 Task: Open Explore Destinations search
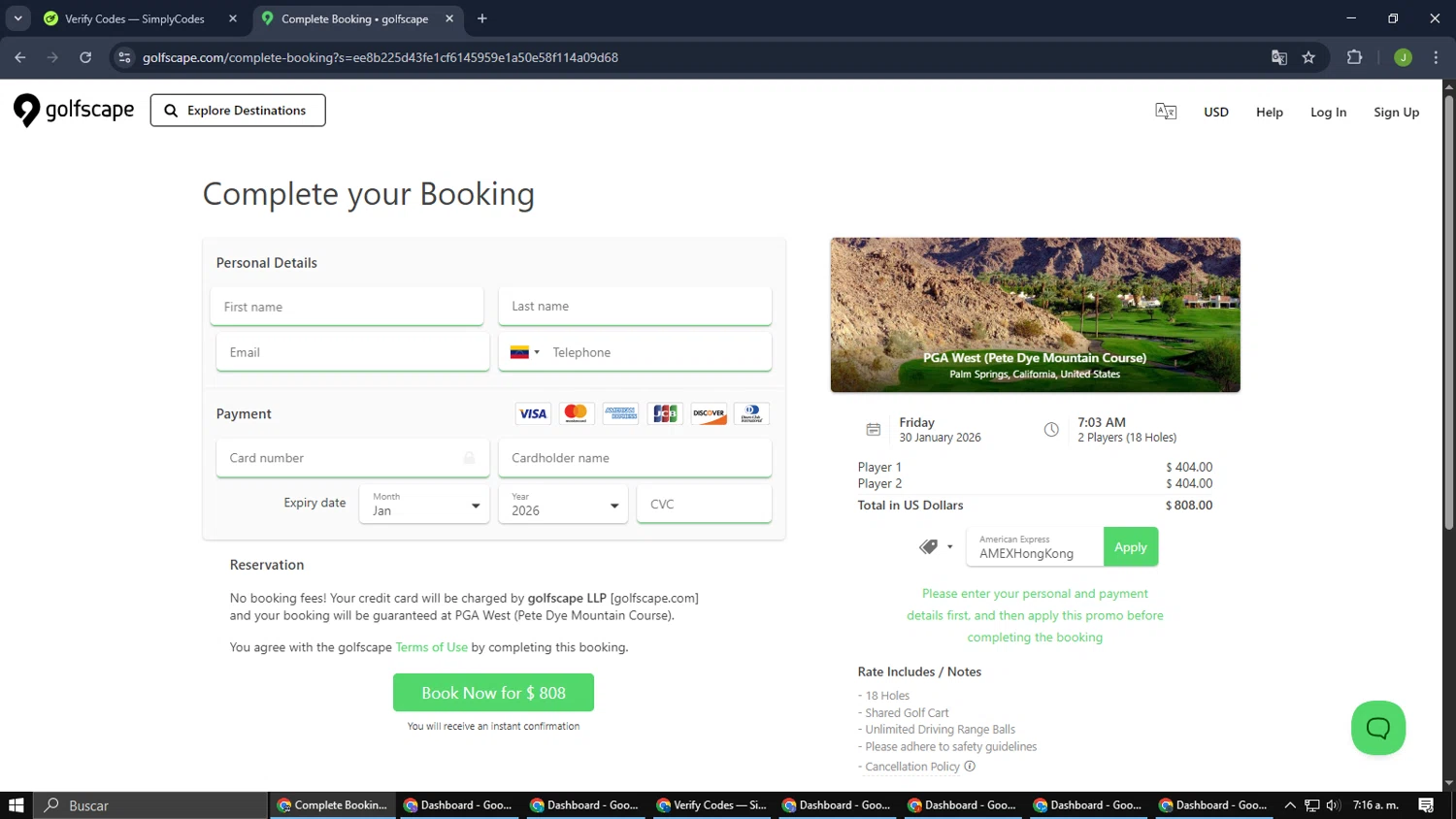tap(238, 111)
